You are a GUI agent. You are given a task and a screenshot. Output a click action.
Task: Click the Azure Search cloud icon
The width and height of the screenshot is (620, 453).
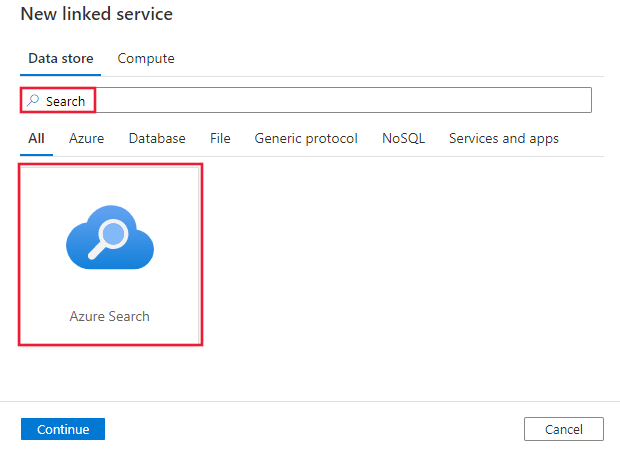(110, 242)
